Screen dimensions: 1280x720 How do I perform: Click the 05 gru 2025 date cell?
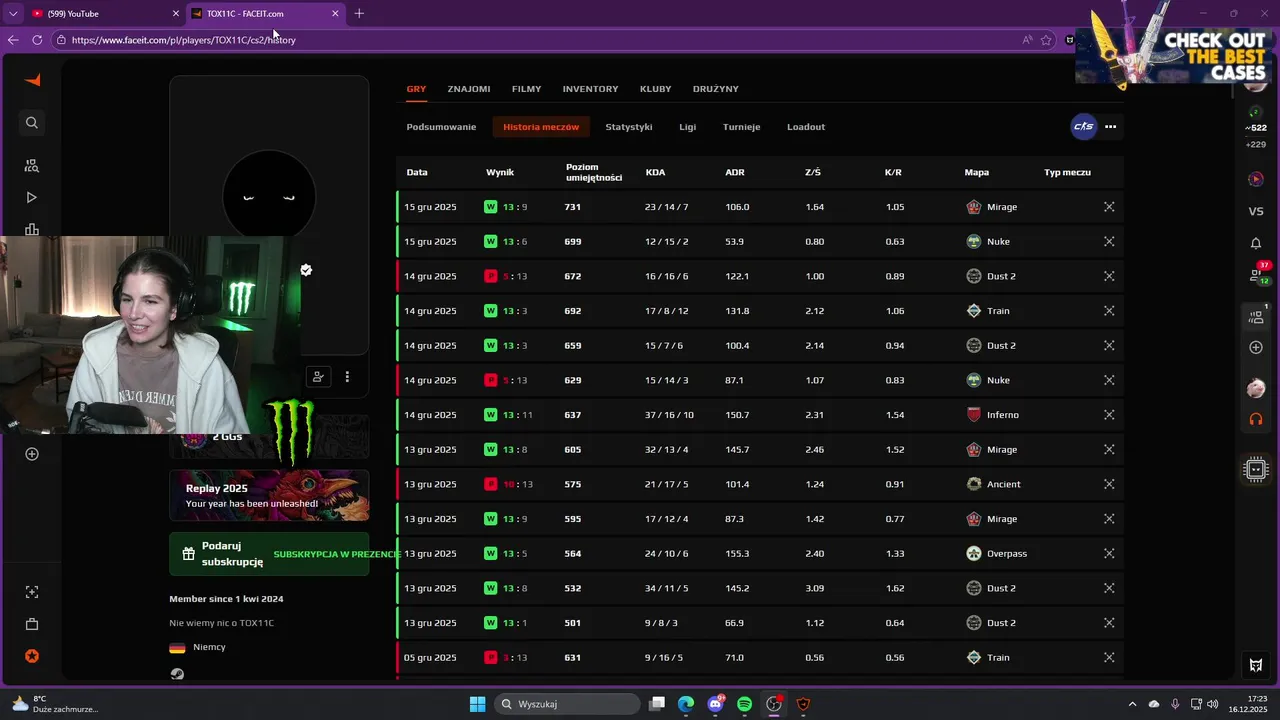click(x=430, y=657)
